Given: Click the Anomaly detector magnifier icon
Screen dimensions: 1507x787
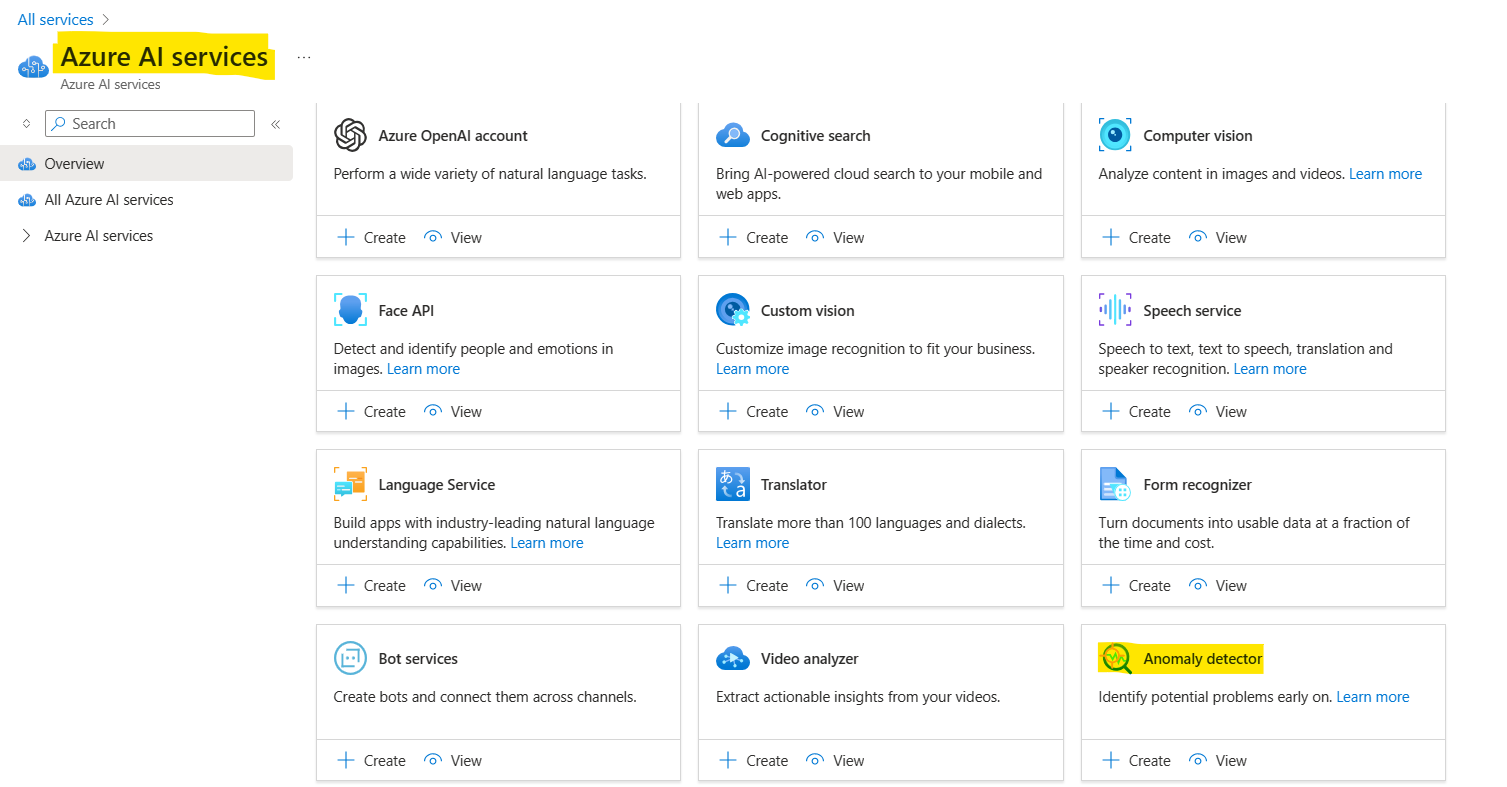Looking at the screenshot, I should pos(1115,659).
